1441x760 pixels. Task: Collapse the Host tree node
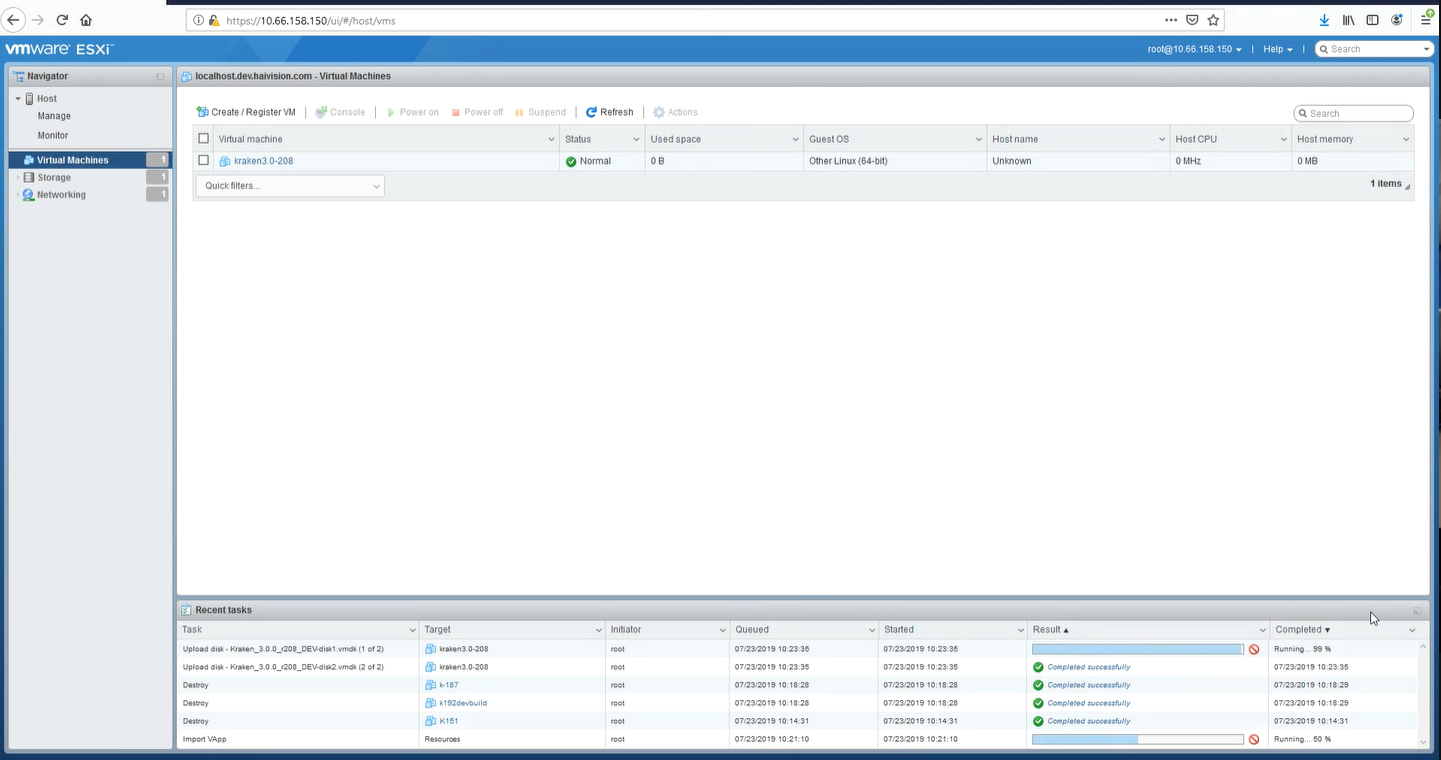coord(18,98)
